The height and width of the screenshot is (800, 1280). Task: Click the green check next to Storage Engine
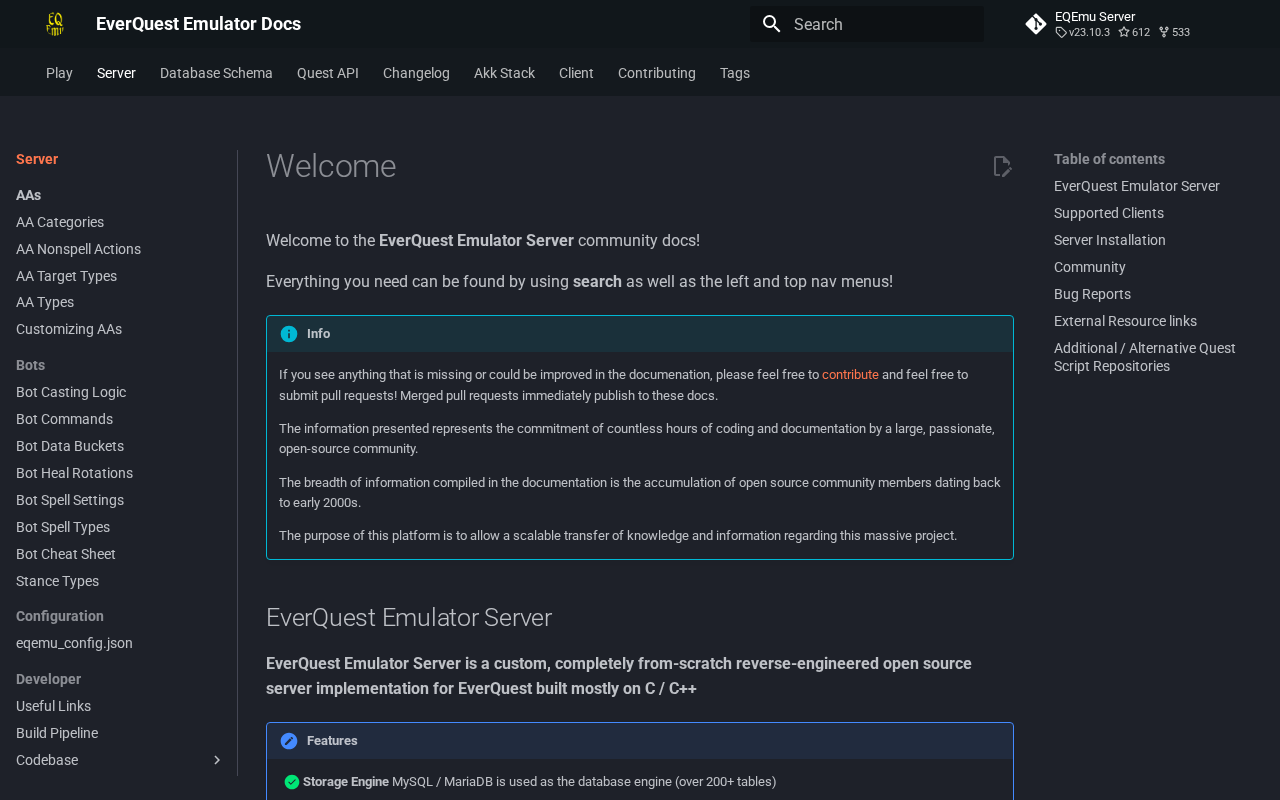[x=292, y=782]
